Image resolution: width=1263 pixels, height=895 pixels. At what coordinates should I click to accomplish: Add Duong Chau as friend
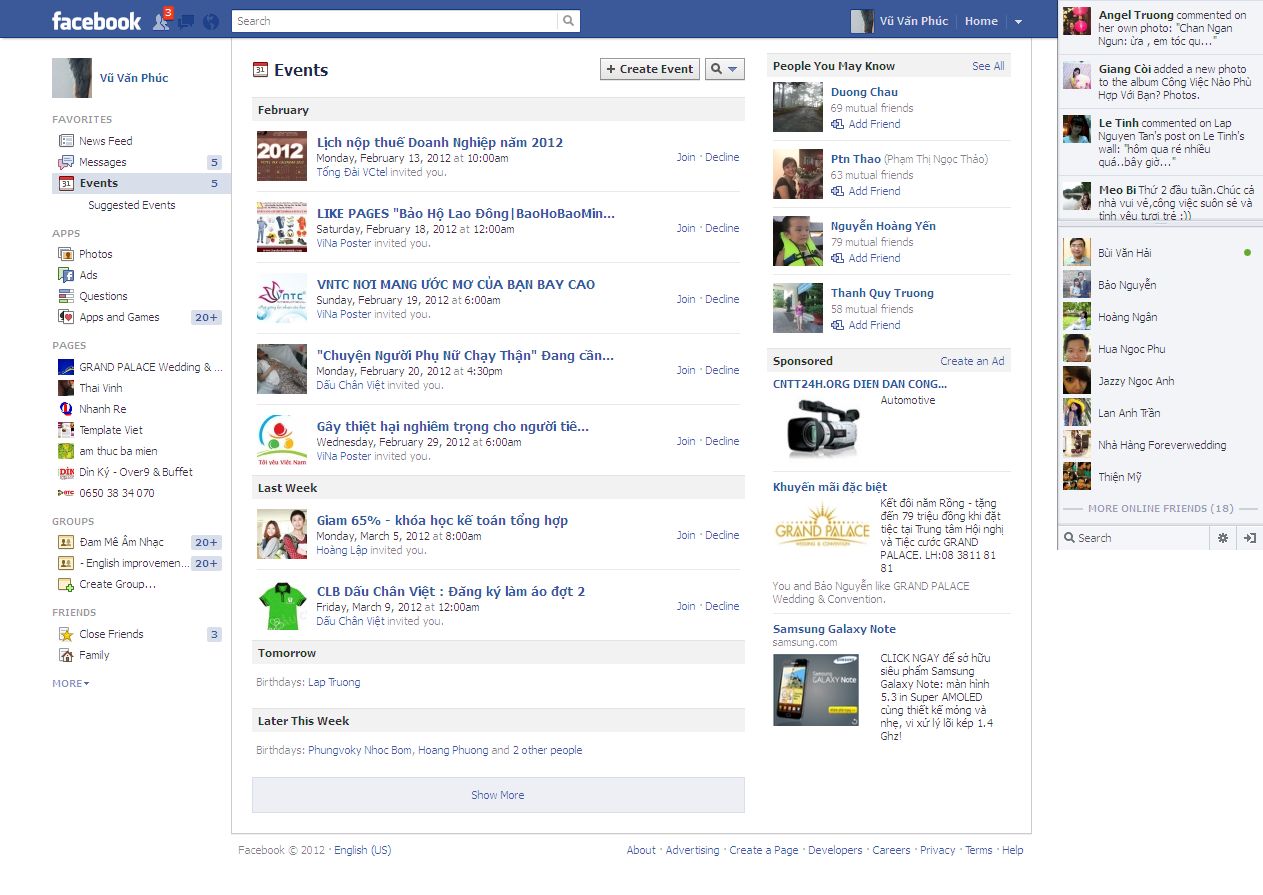click(866, 124)
